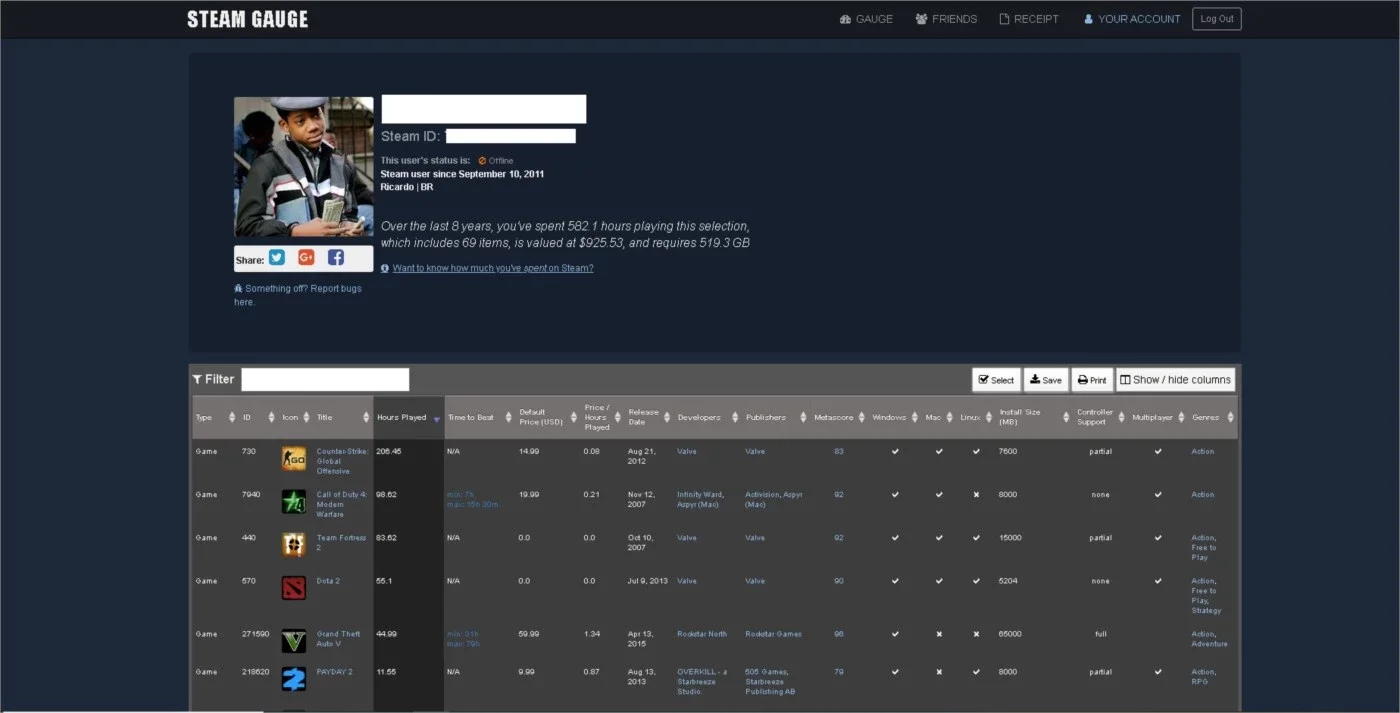Screen dimensions: 1400x713
Task: Open the Friends page in navigation
Action: click(x=946, y=19)
